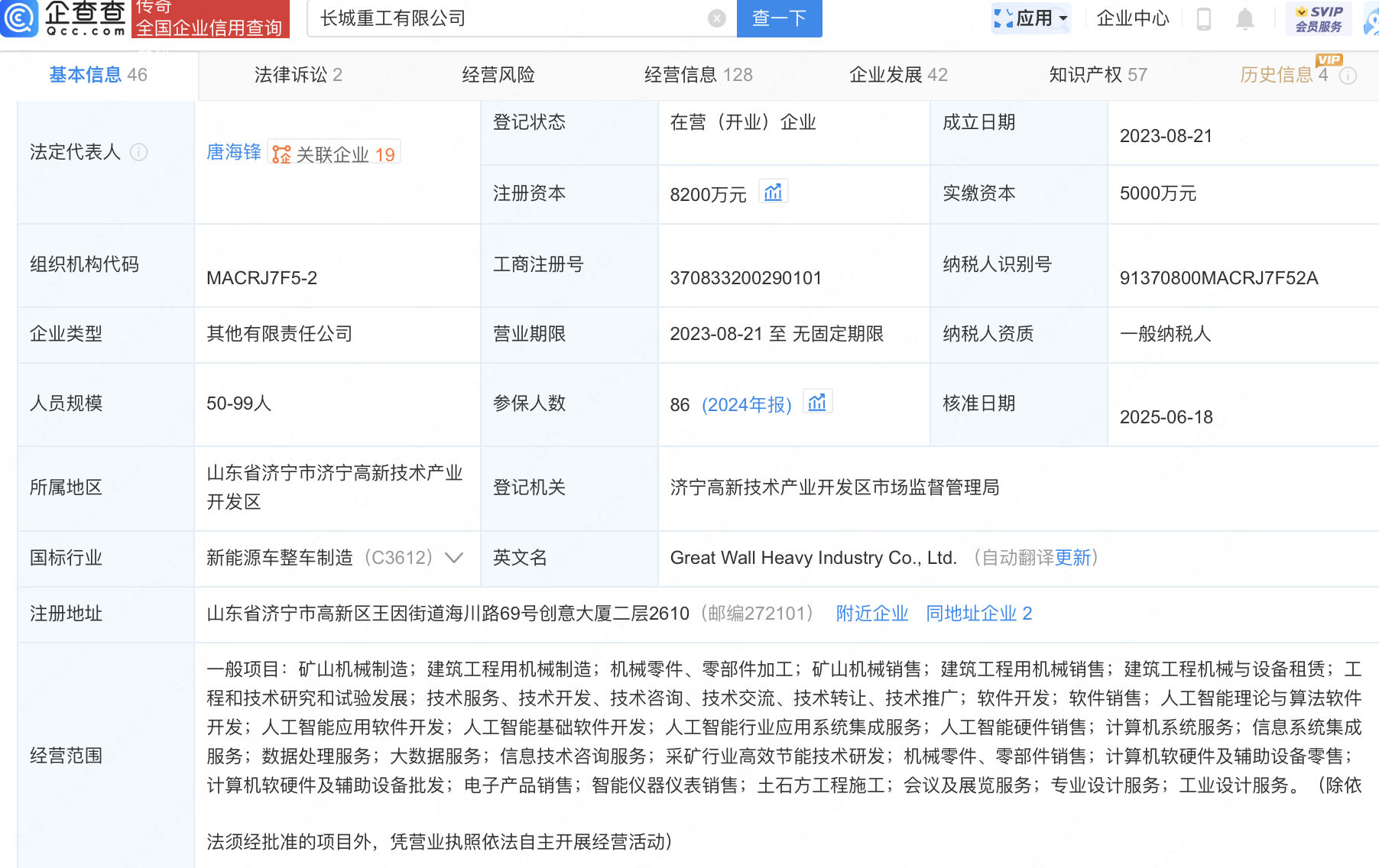Open info hint beside 历史信息 tab

[x=1348, y=76]
